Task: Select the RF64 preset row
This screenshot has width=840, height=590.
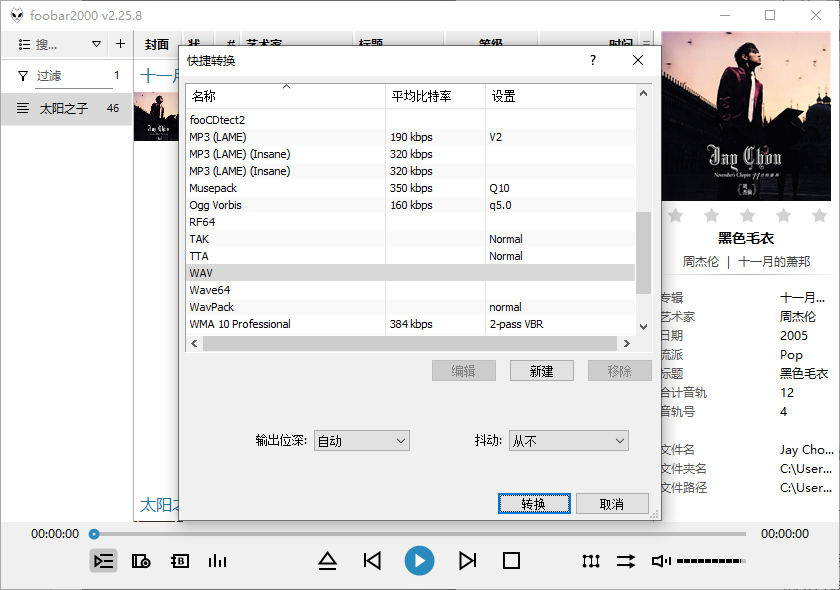Action: [x=410, y=222]
